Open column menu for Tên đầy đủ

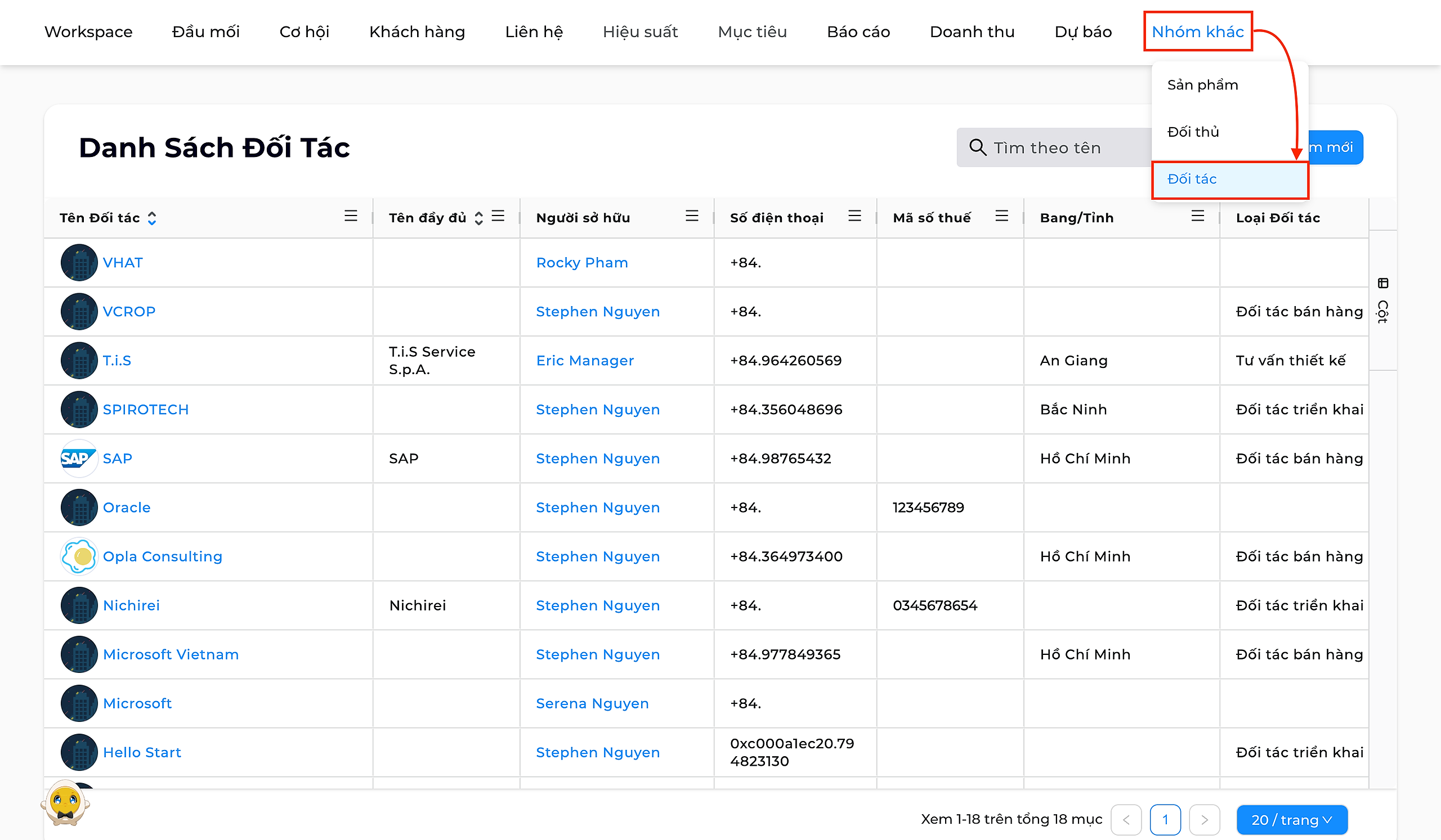pyautogui.click(x=498, y=216)
